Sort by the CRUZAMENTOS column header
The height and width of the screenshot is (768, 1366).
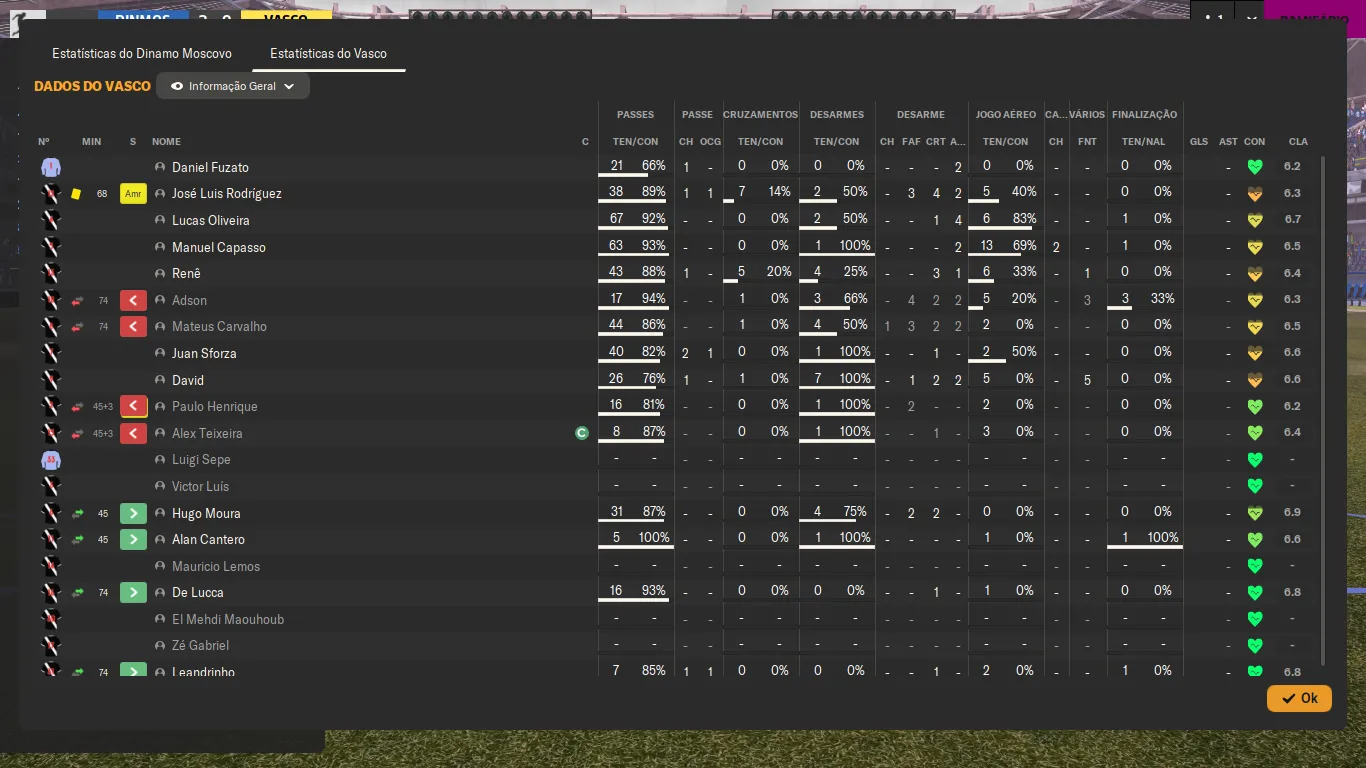tap(761, 115)
